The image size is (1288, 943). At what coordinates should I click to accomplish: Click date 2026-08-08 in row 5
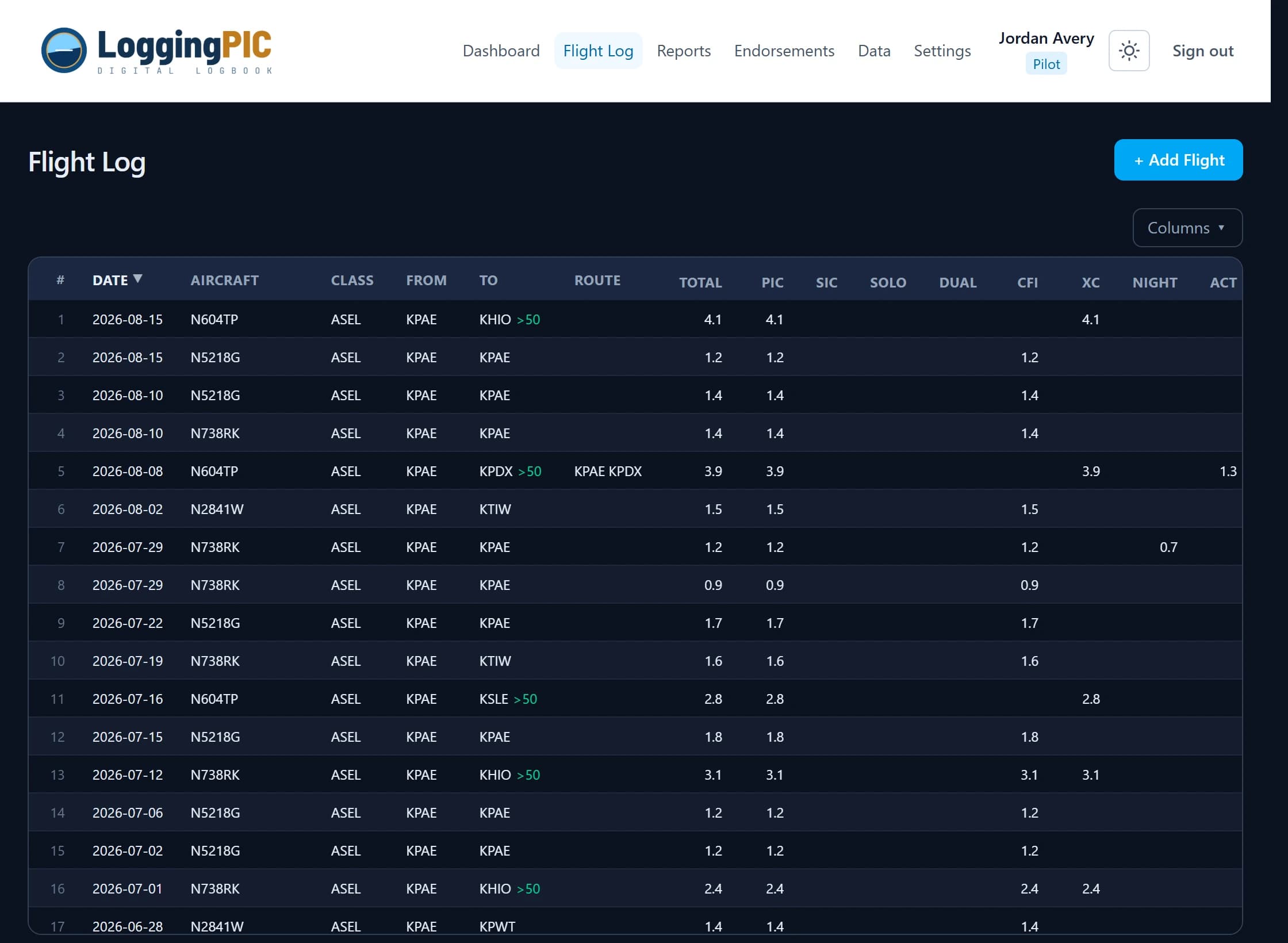[128, 471]
